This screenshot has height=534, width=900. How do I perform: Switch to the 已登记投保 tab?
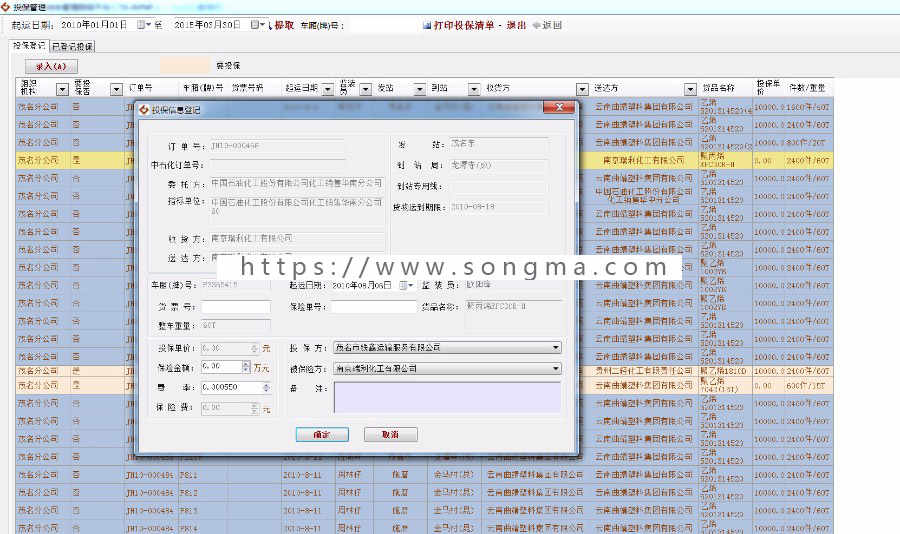coord(72,47)
